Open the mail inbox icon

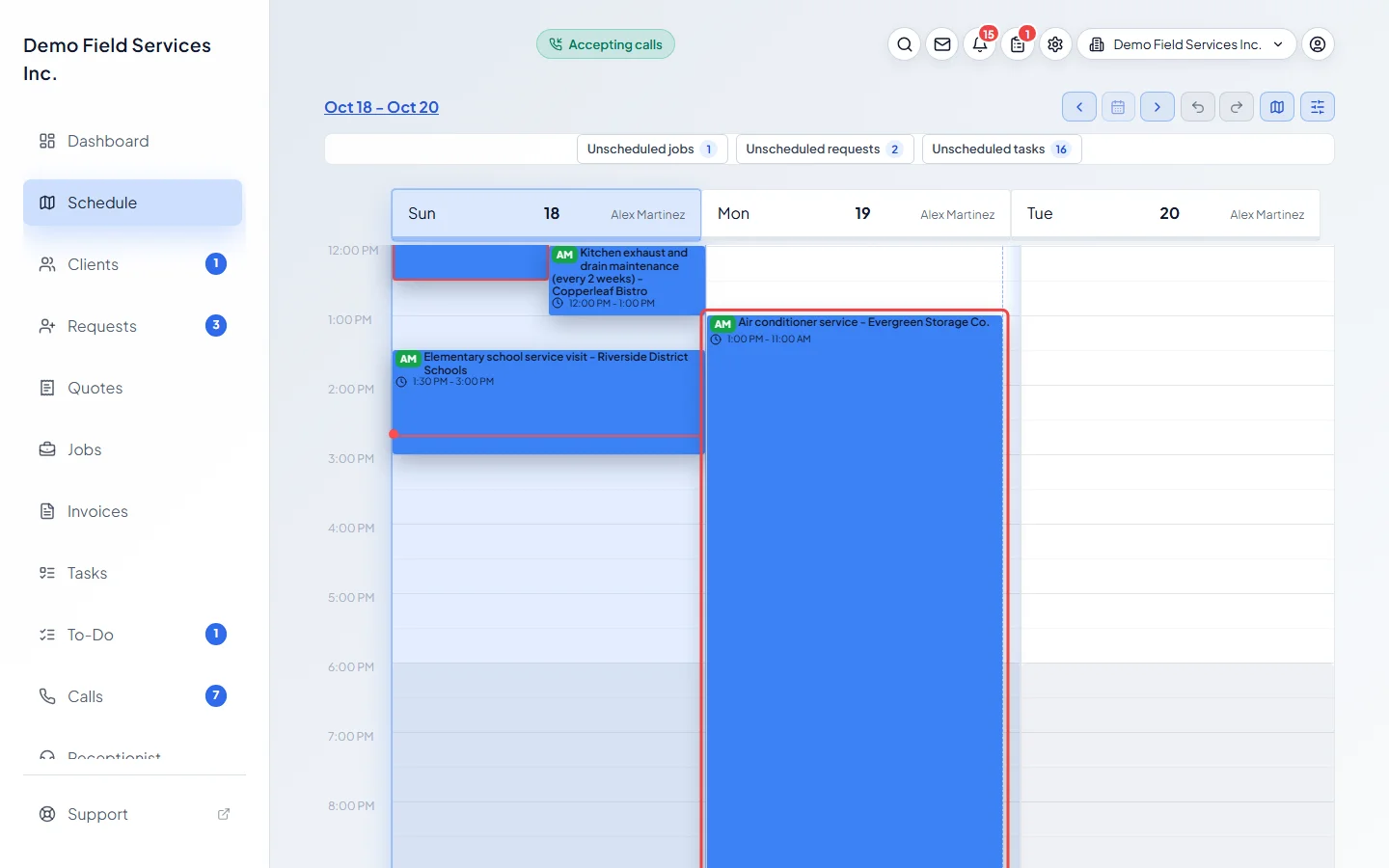click(942, 44)
